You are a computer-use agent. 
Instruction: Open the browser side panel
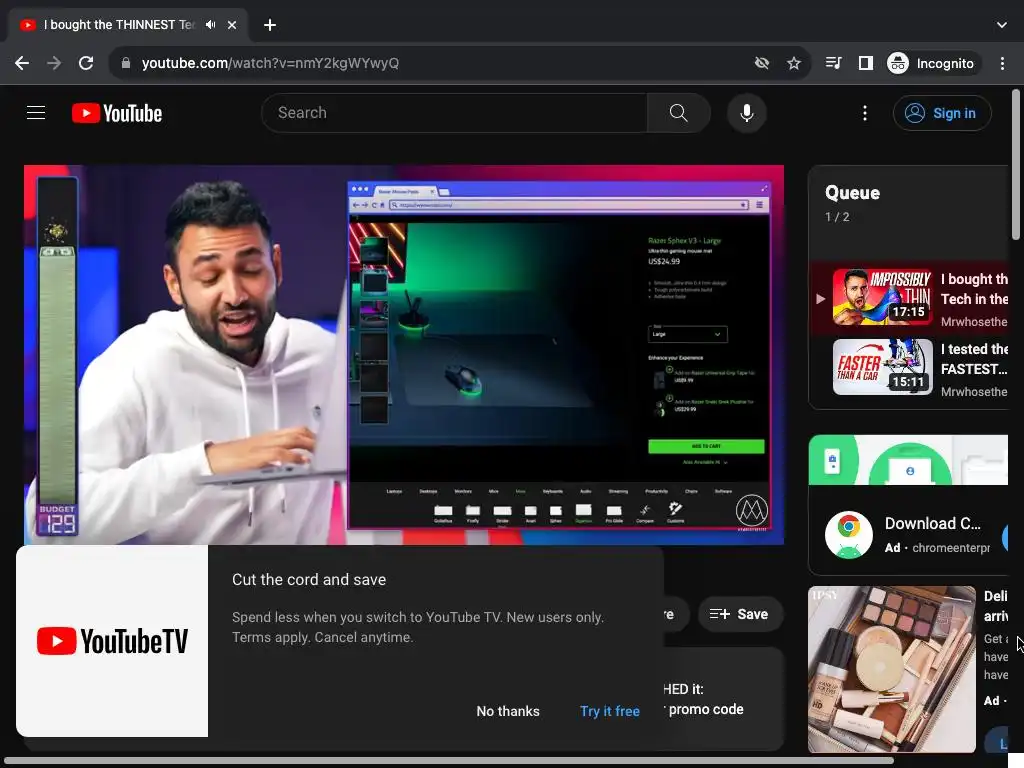click(866, 63)
